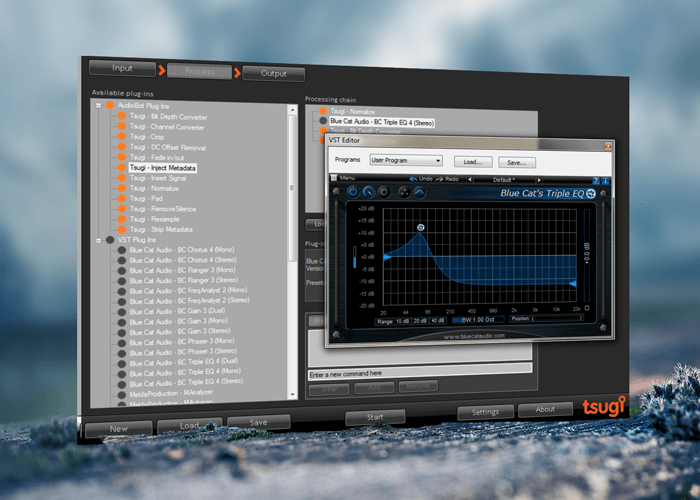Select Tsugi - Crop plug-in
700x500 pixels.
click(x=147, y=137)
